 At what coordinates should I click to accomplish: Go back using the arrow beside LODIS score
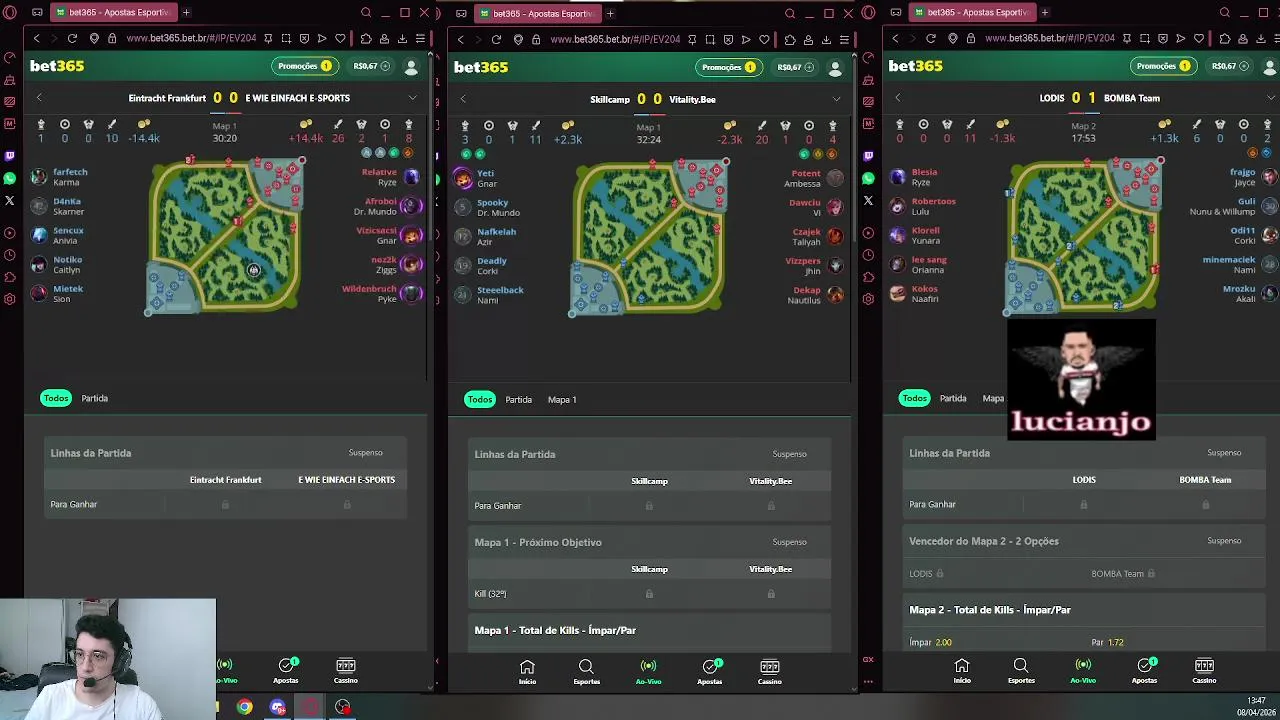[898, 98]
